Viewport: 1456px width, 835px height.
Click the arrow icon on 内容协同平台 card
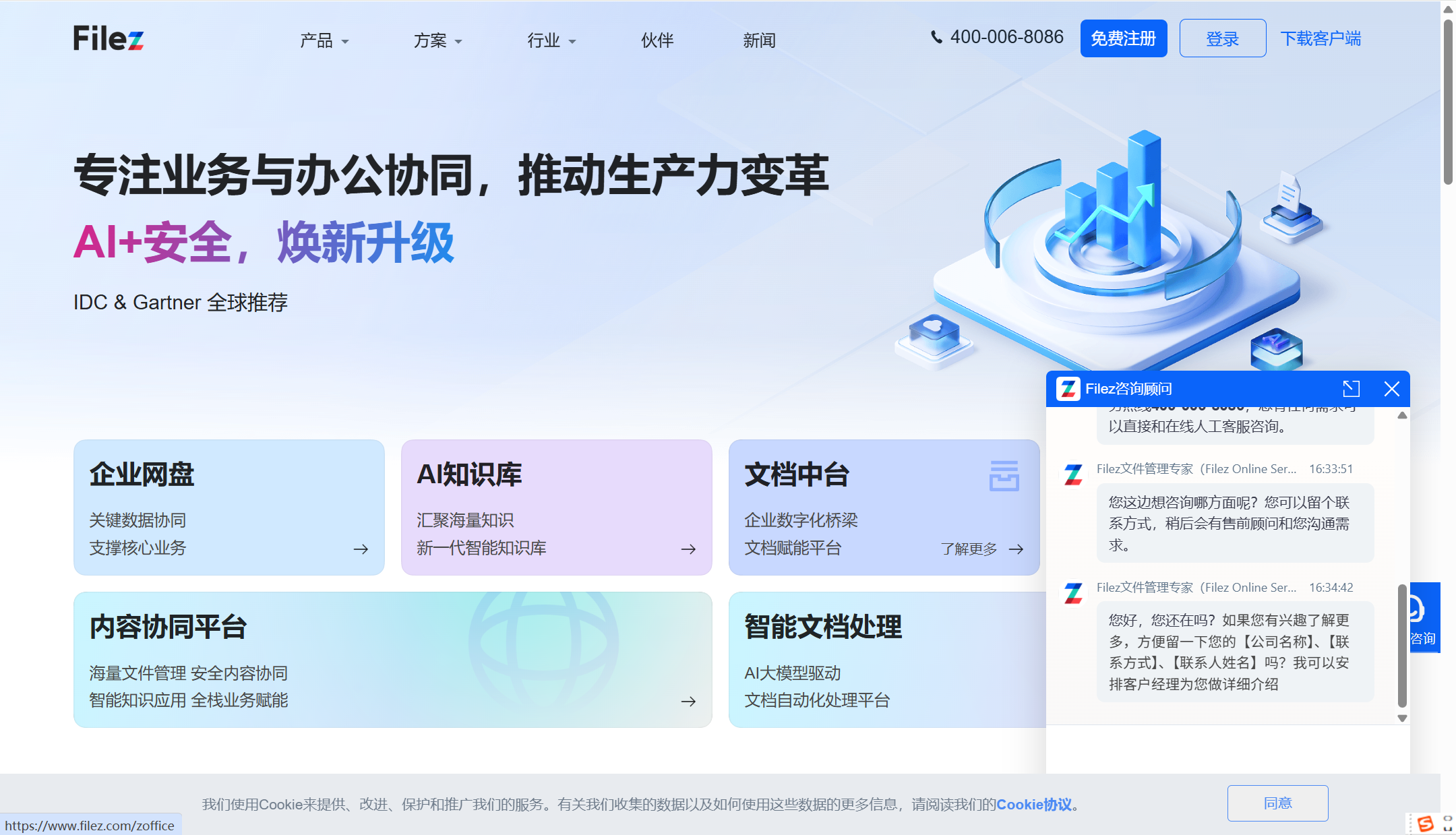688,702
